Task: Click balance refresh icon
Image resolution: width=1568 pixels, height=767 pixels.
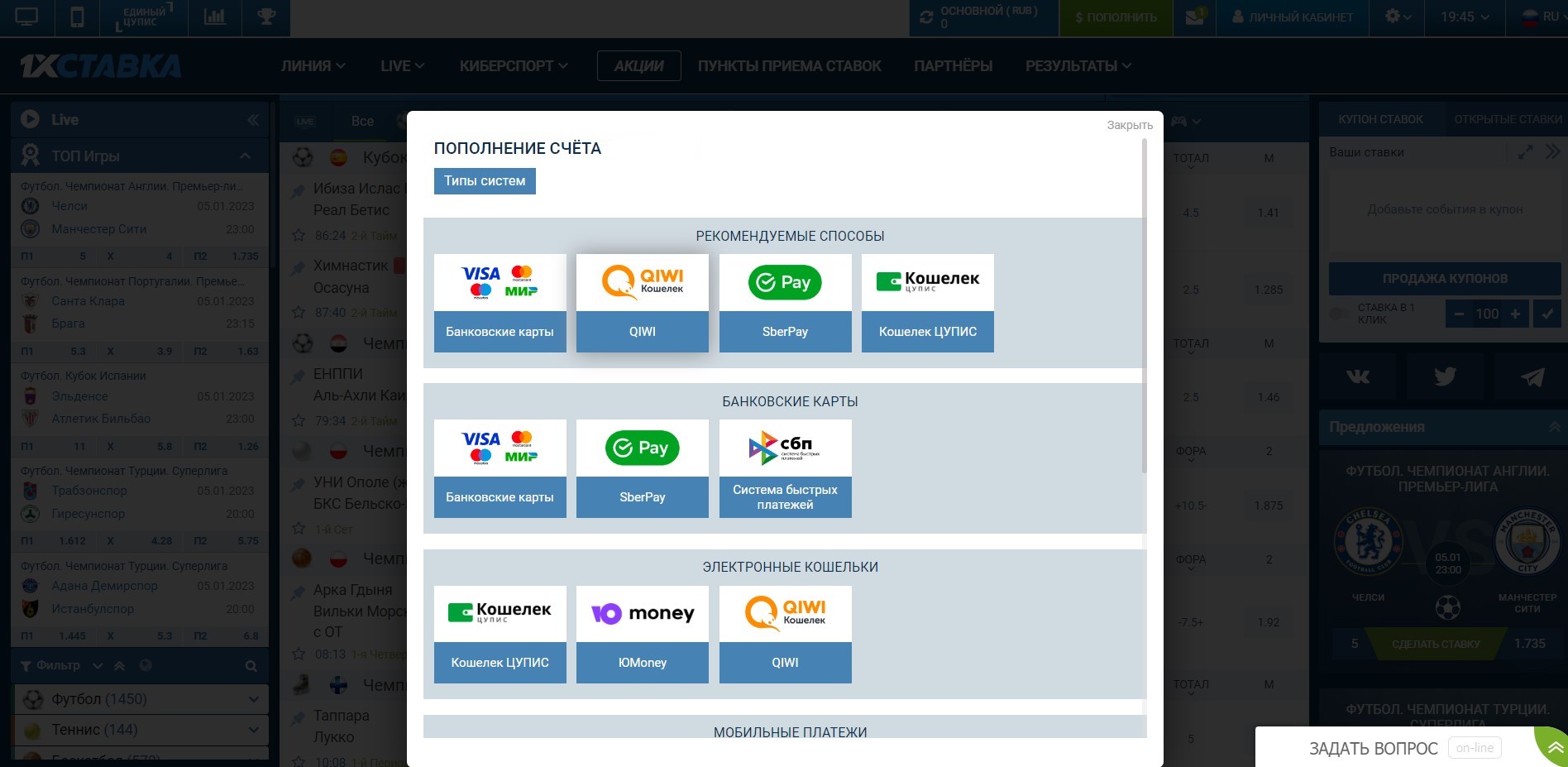Action: [x=926, y=17]
